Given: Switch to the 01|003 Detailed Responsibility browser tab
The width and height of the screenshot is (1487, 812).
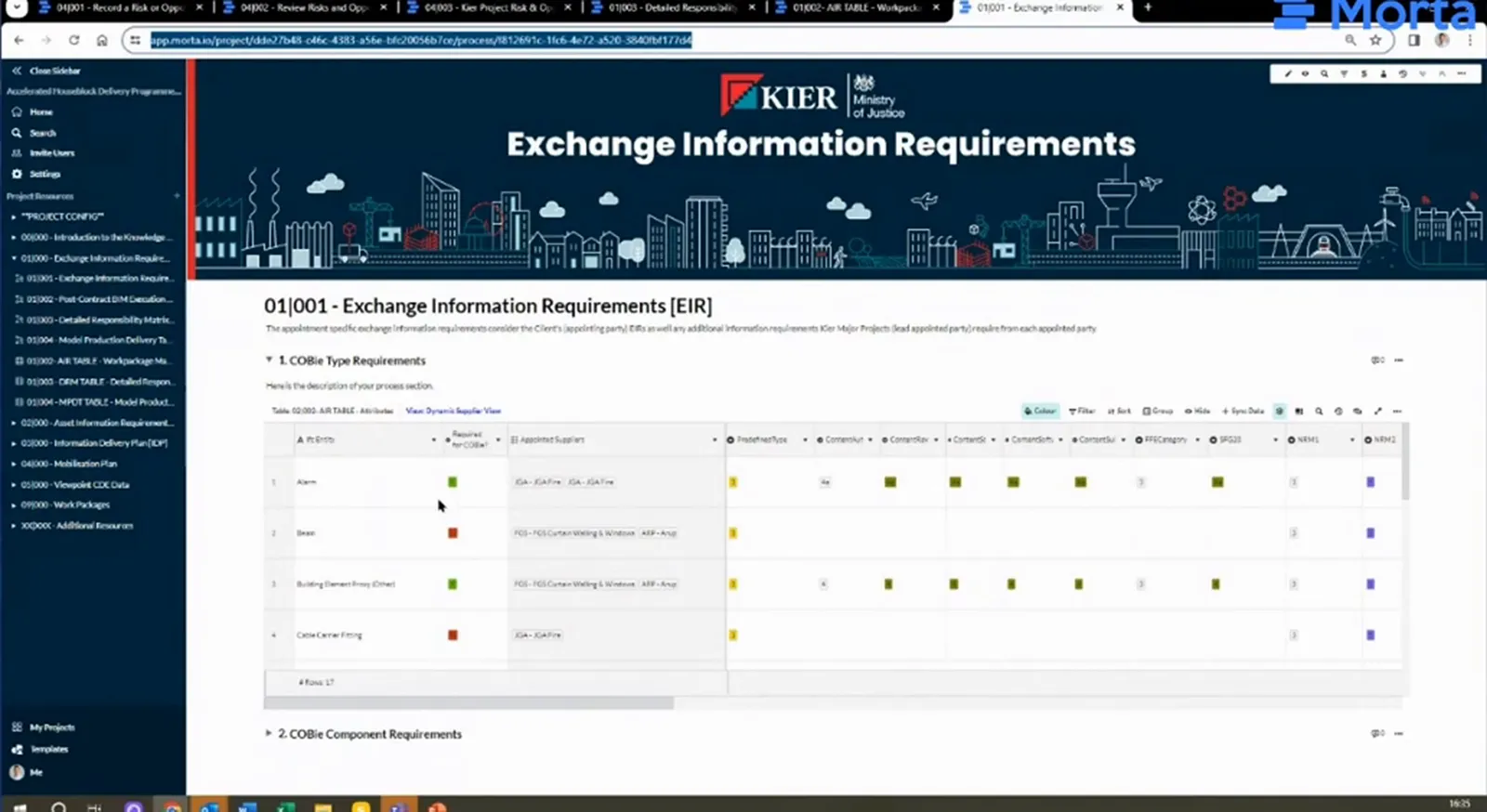Looking at the screenshot, I should (672, 8).
